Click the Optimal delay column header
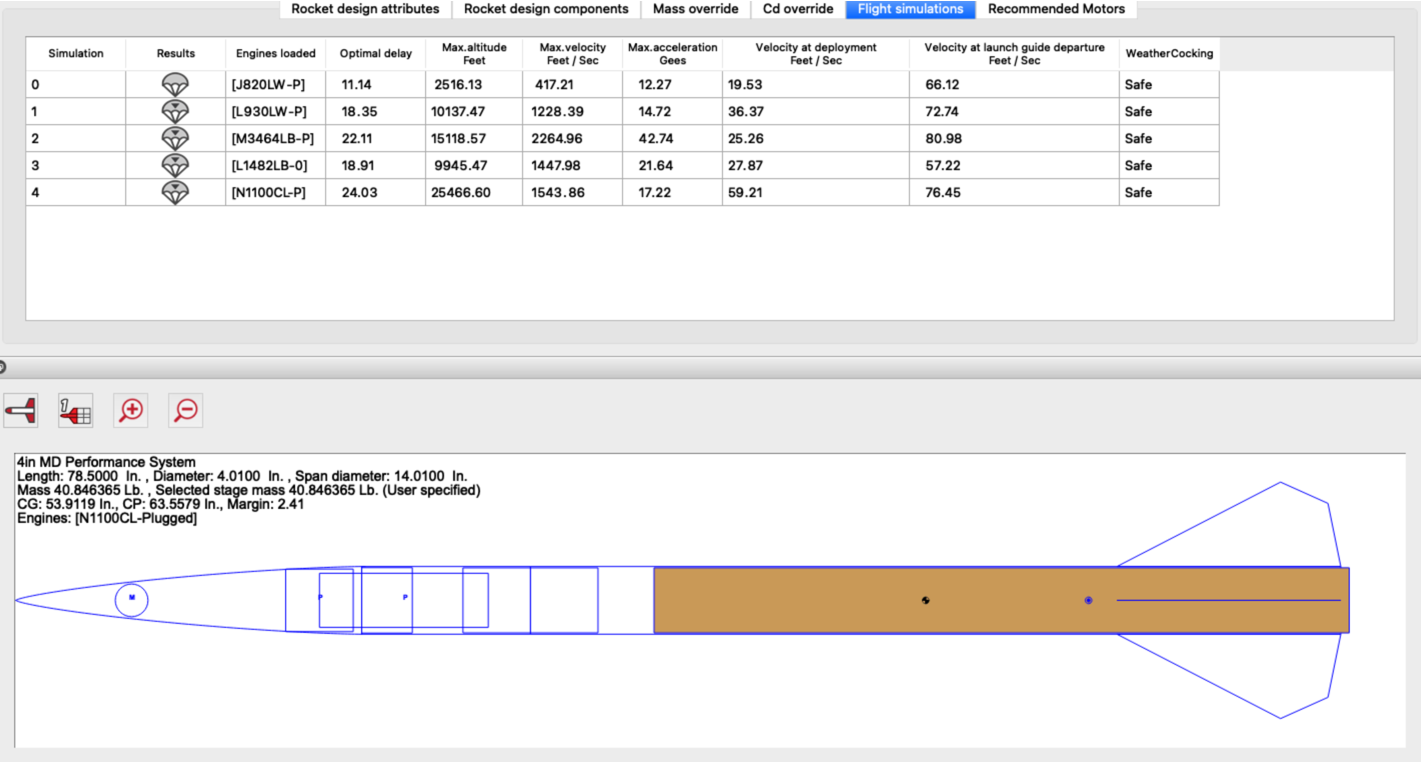Viewport: 1421px width, 762px height. [x=376, y=54]
